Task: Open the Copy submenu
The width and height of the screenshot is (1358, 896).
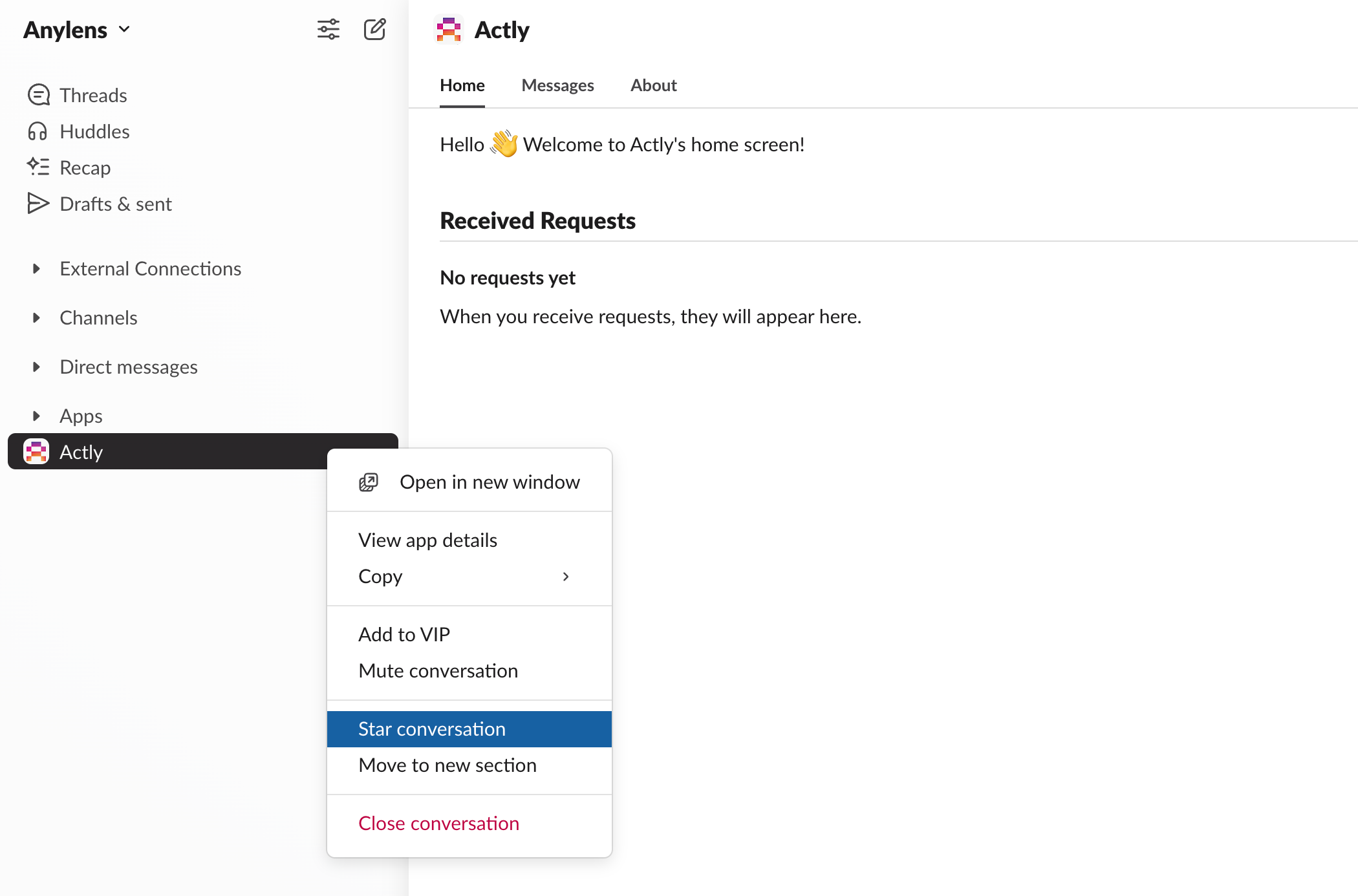Action: tap(469, 576)
